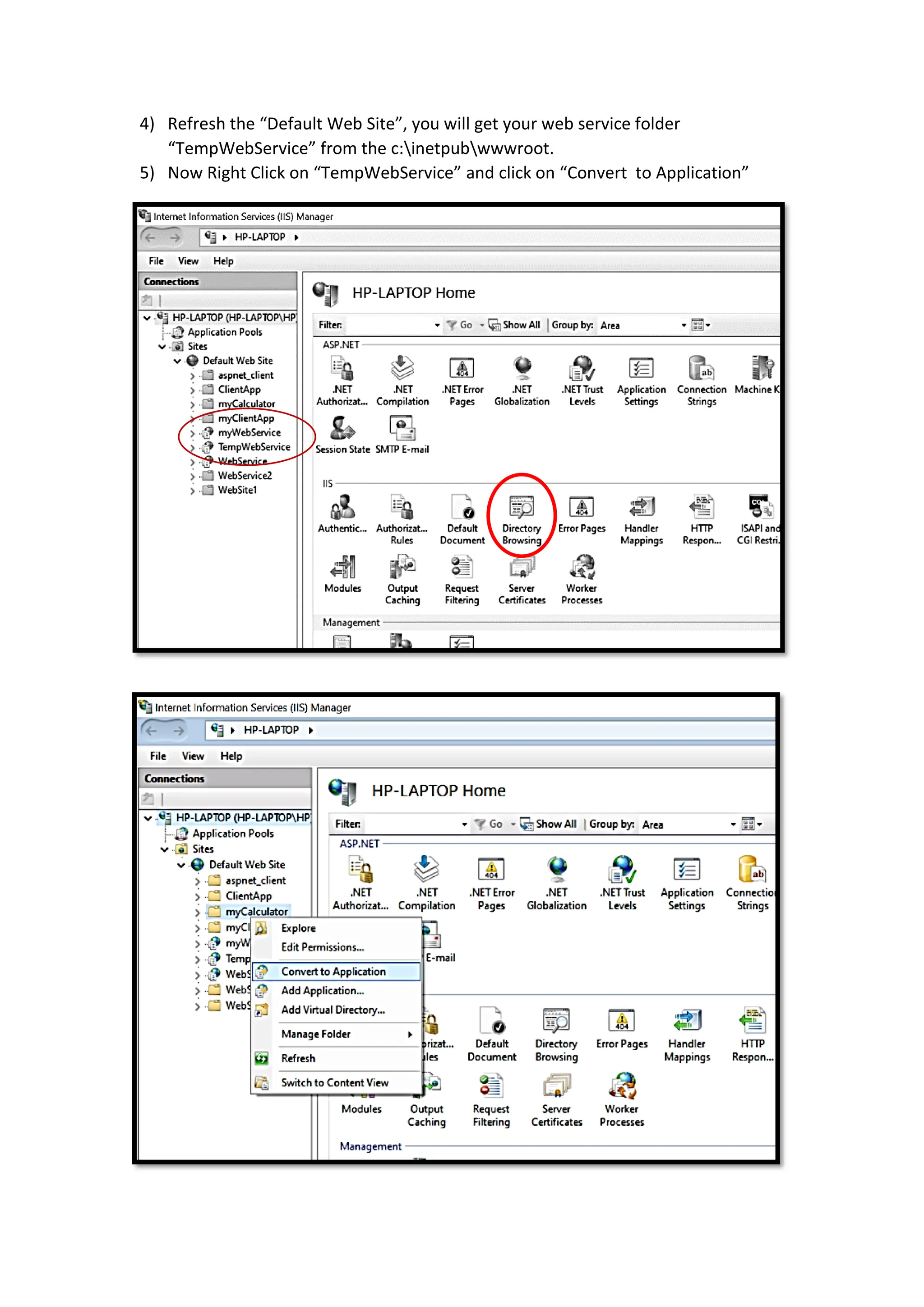Click the Back arrow in the red-circled window
The image size is (924, 1307).
pos(150,237)
